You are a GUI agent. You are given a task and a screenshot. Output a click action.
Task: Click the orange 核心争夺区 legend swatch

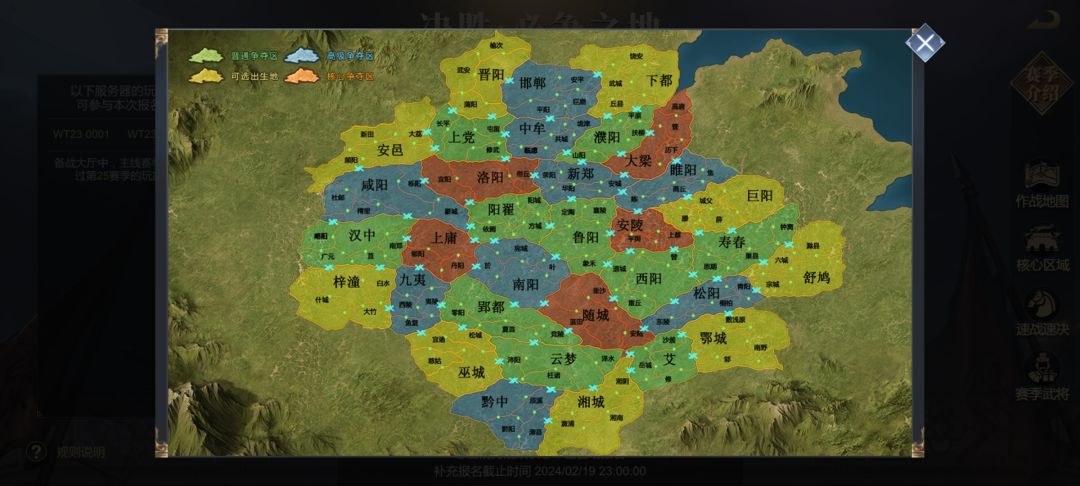302,76
